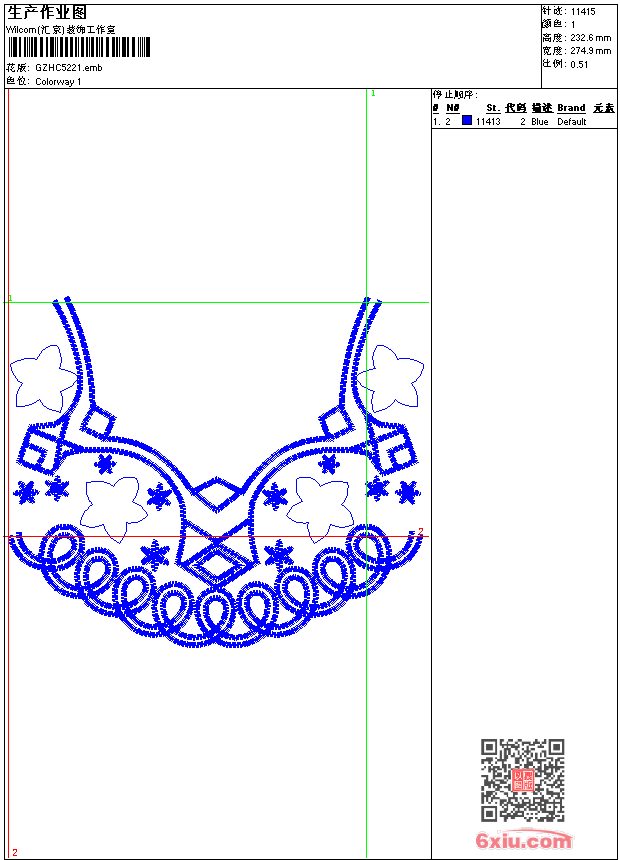Click the file name "GZHC5221.emb"
This screenshot has height=860, width=620.
click(69, 68)
